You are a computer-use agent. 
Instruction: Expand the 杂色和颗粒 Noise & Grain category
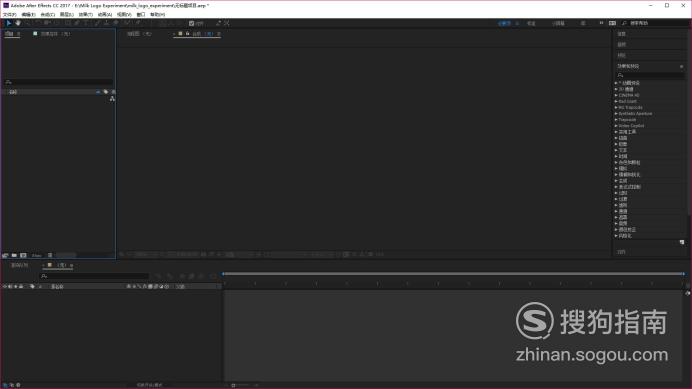pos(616,162)
